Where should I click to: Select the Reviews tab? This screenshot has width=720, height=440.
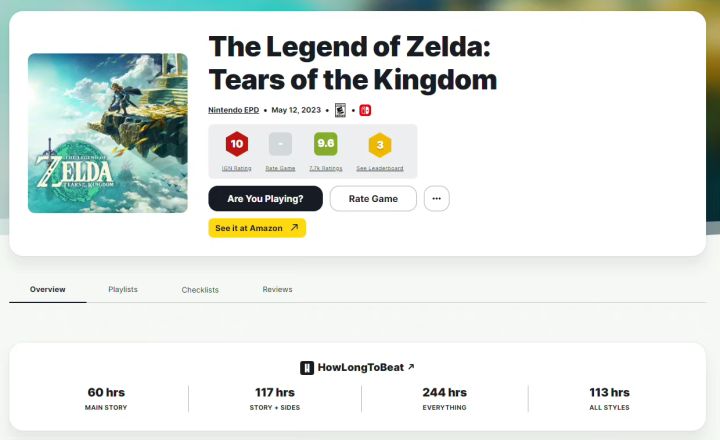(277, 289)
